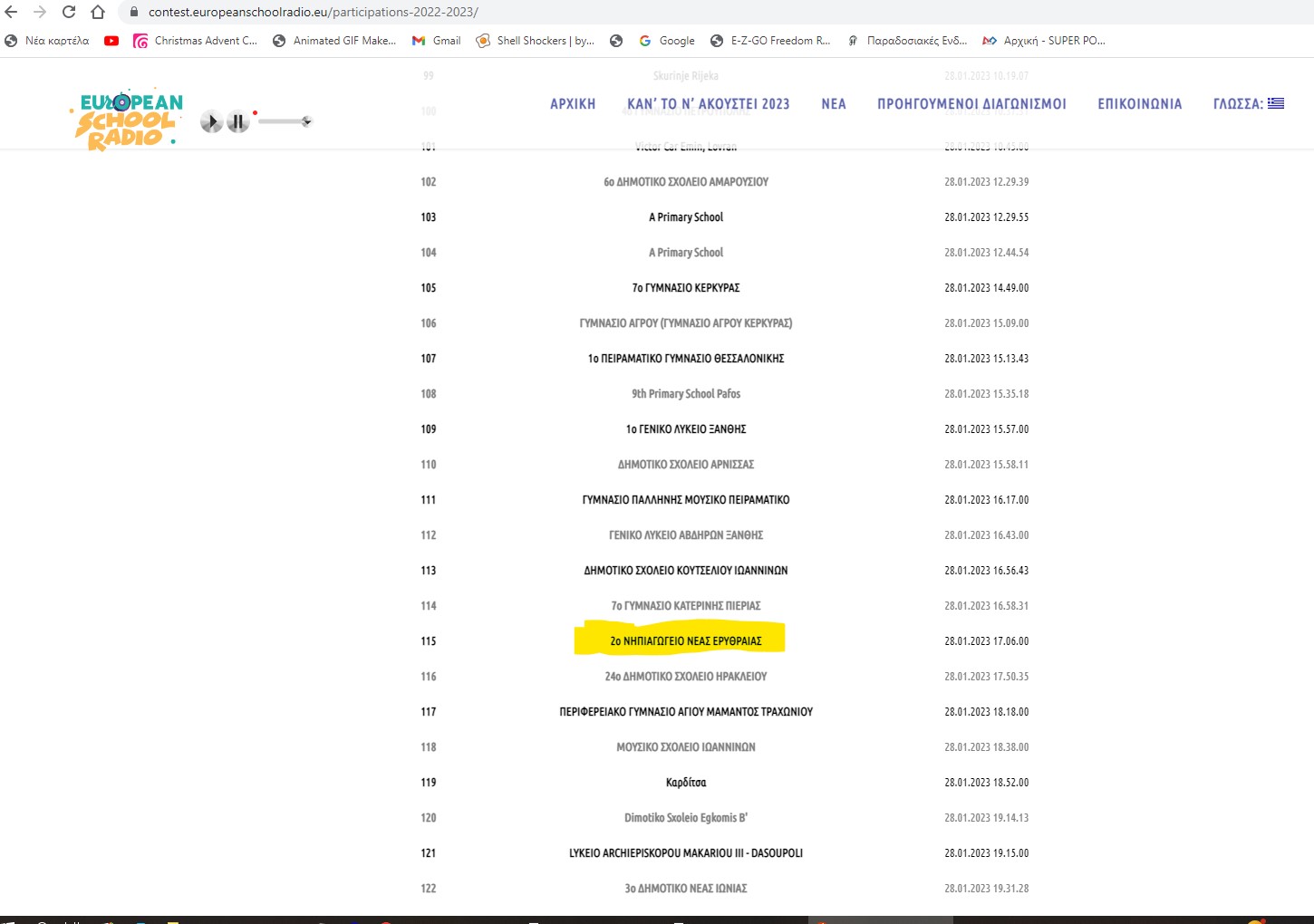The image size is (1314, 924).
Task: Go to the browser home page
Action: click(x=98, y=12)
